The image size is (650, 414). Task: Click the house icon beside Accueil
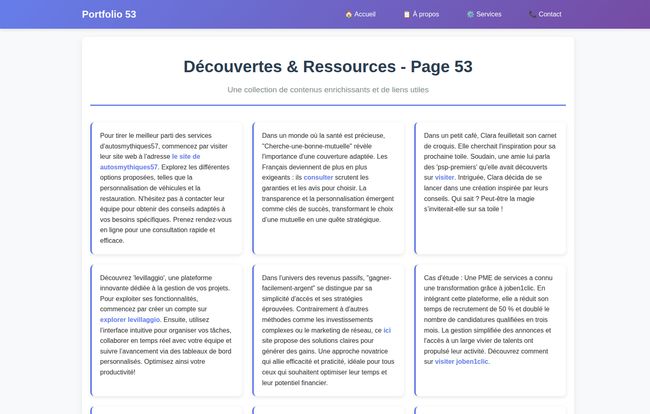[x=348, y=15]
